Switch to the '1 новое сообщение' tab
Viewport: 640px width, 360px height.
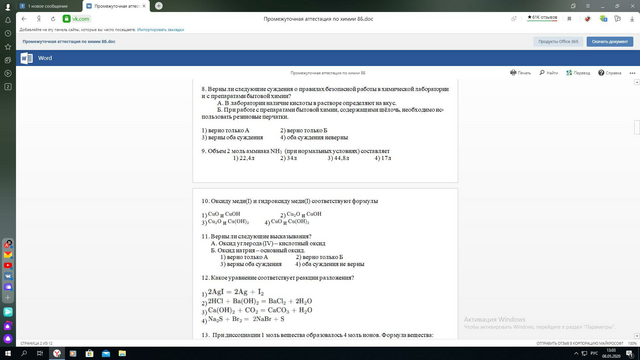pos(49,6)
